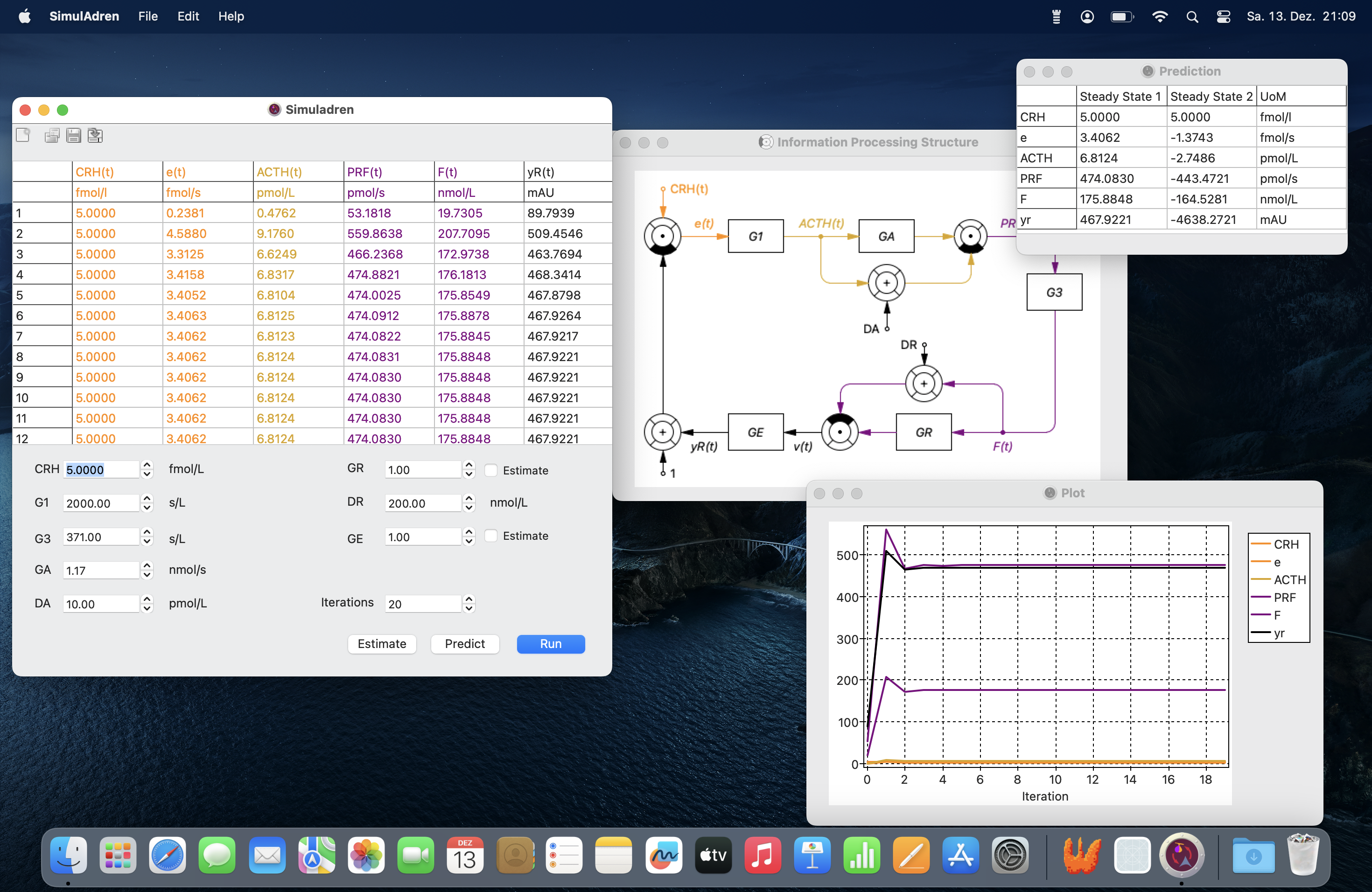Click the Estimate button next to Predict

[382, 644]
